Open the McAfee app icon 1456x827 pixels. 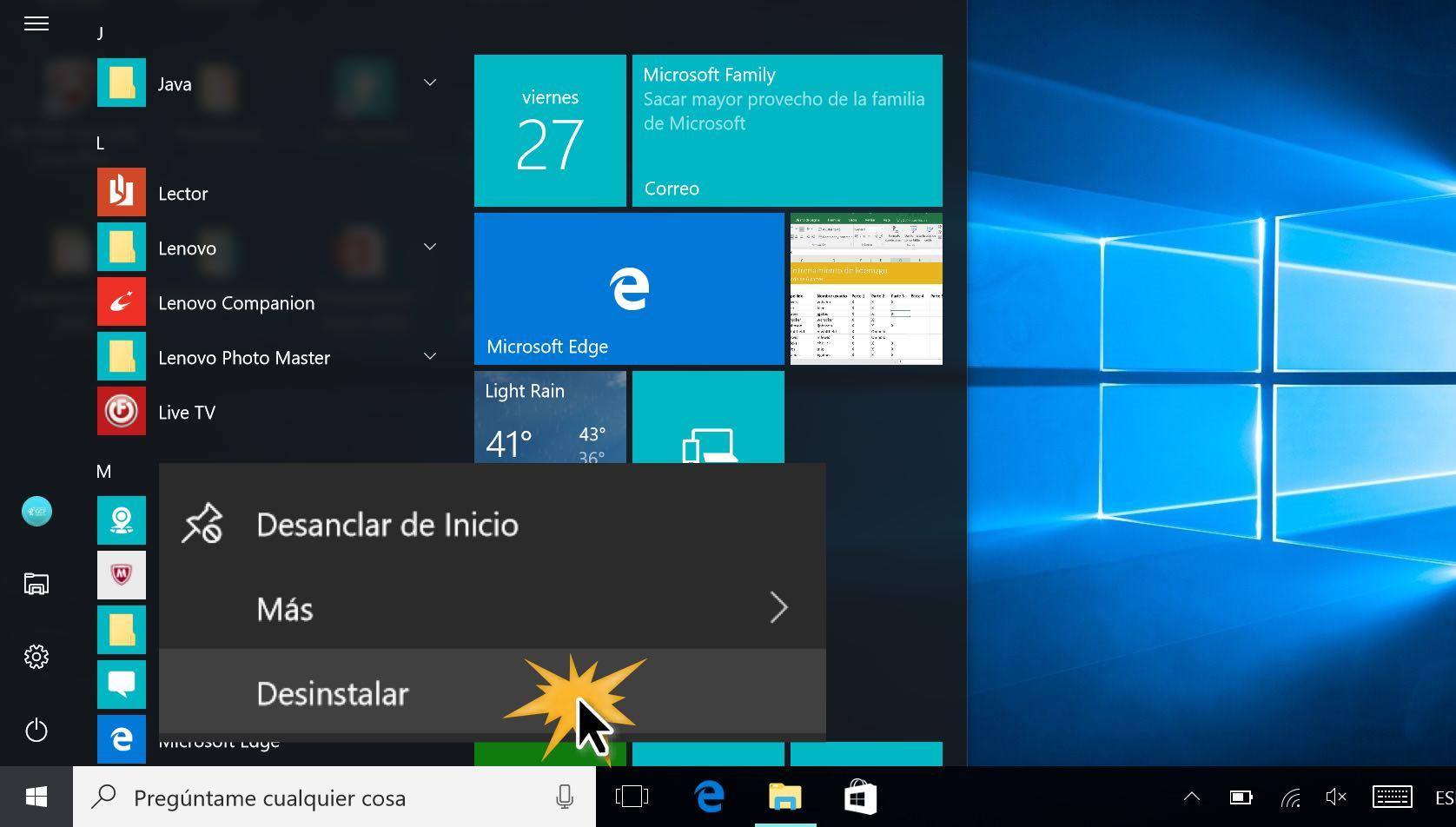pos(122,575)
